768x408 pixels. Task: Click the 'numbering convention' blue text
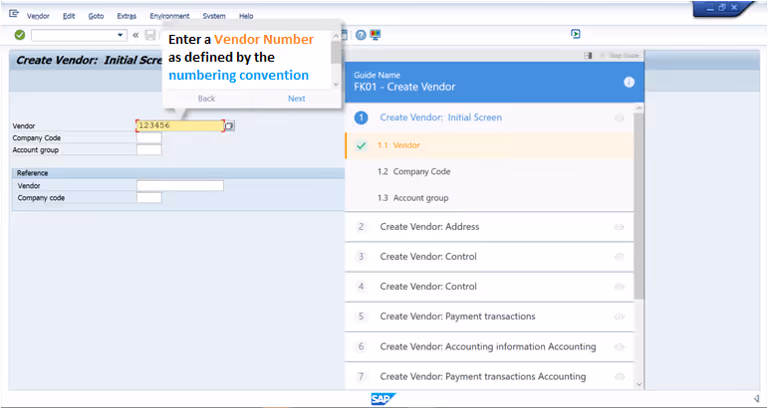(x=239, y=75)
